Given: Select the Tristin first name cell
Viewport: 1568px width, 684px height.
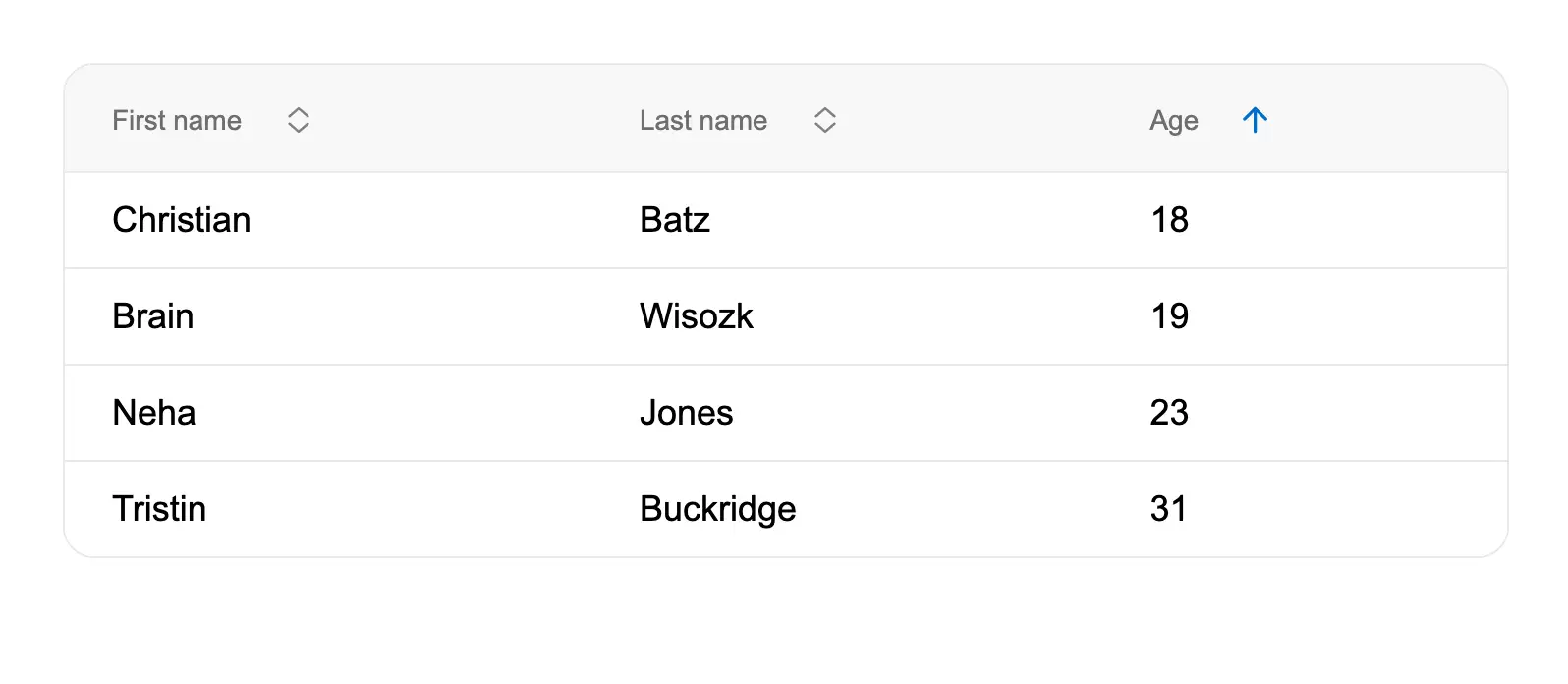Looking at the screenshot, I should coord(159,509).
